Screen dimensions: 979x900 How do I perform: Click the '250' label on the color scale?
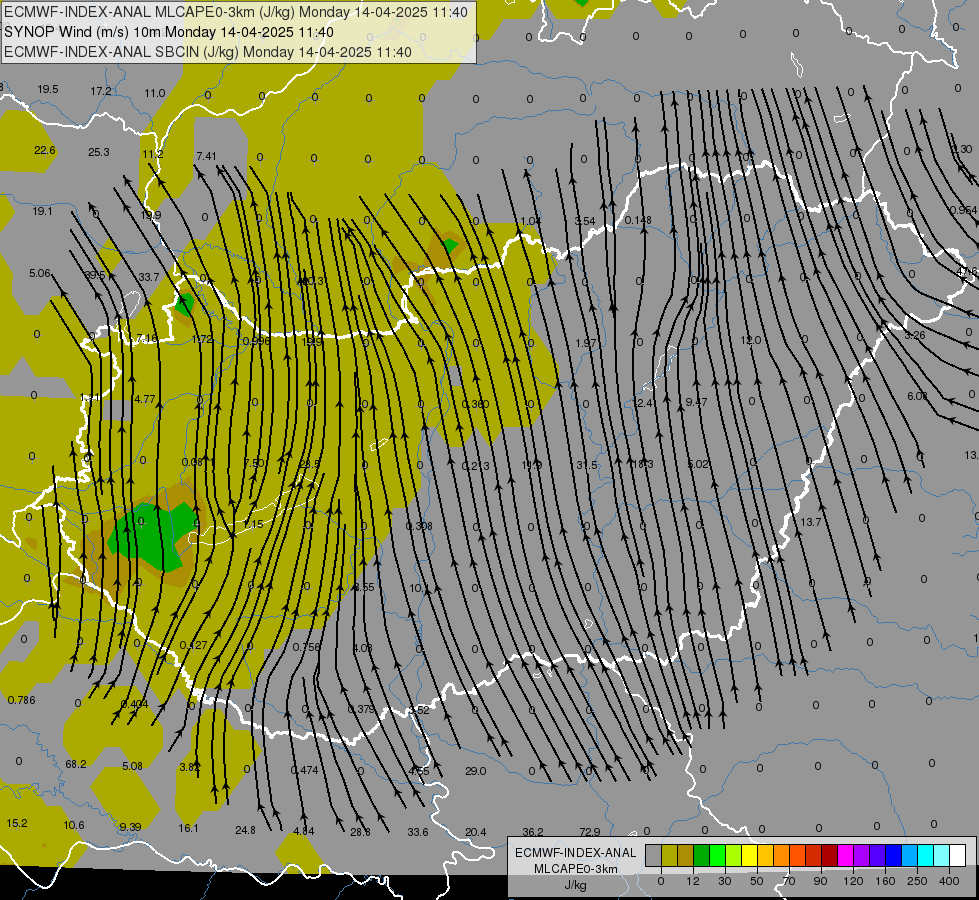pos(917,881)
